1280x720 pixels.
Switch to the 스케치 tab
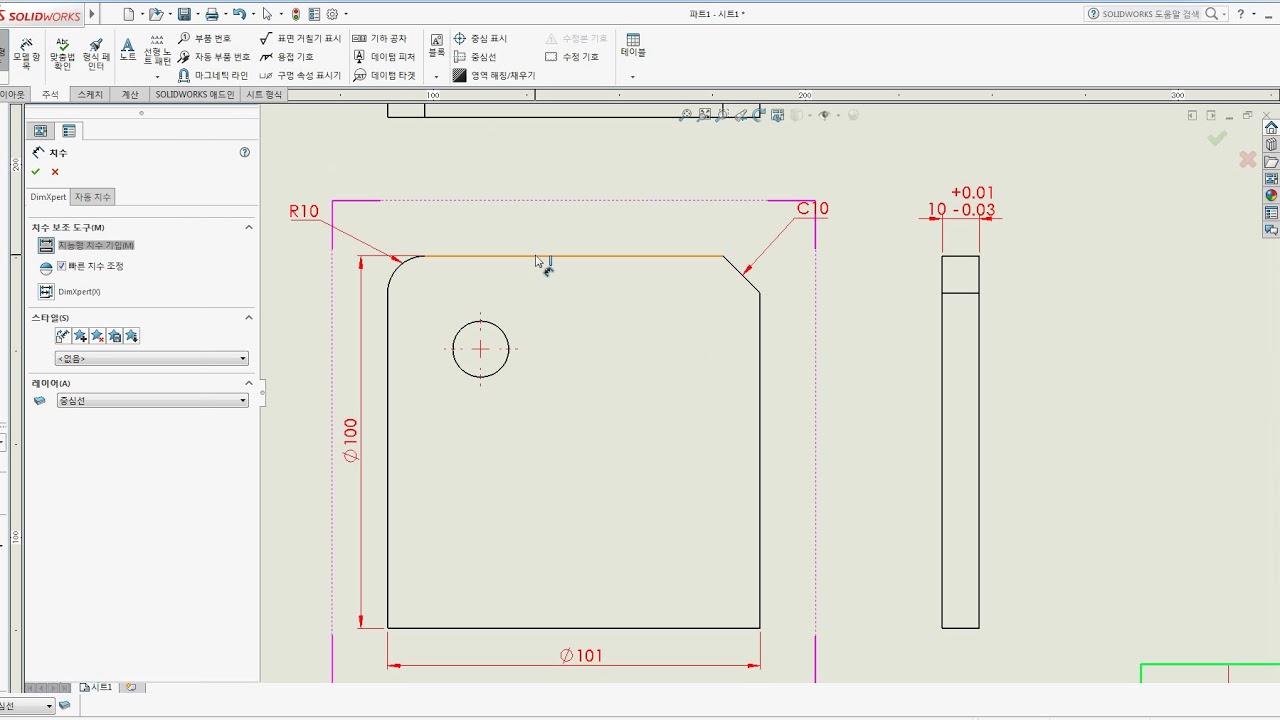pos(90,95)
